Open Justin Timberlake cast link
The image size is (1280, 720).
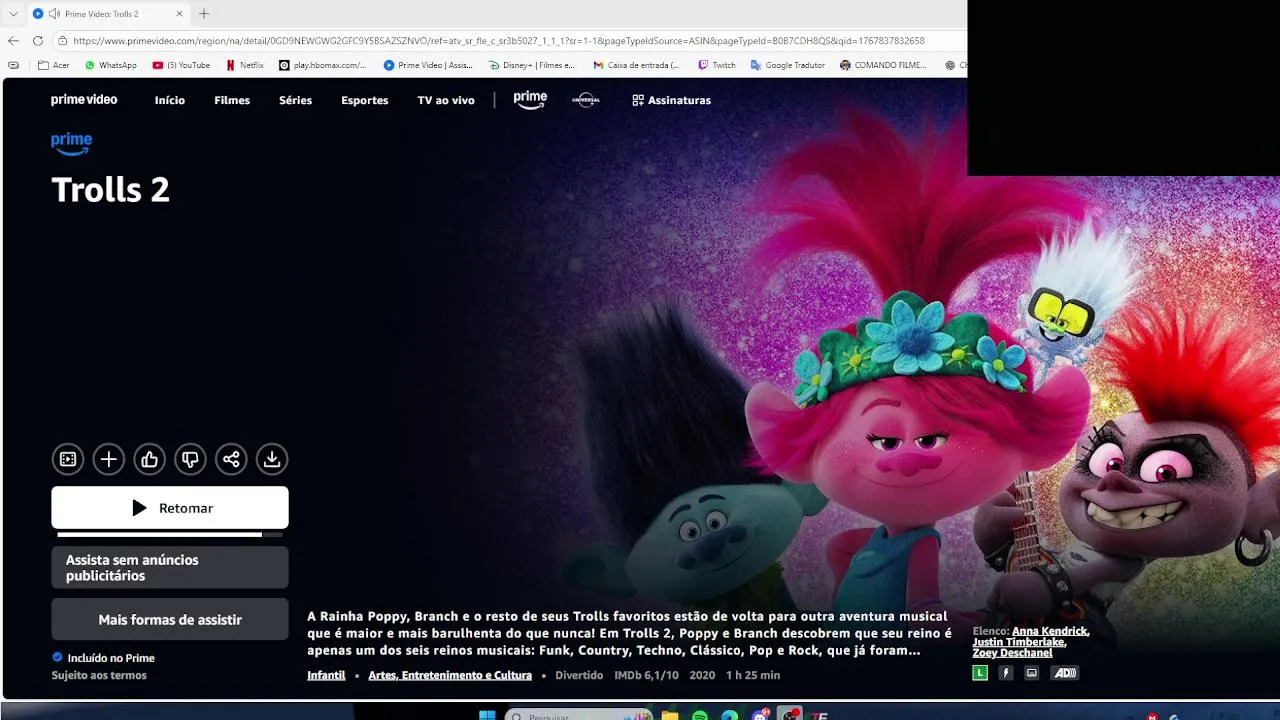pos(1019,642)
